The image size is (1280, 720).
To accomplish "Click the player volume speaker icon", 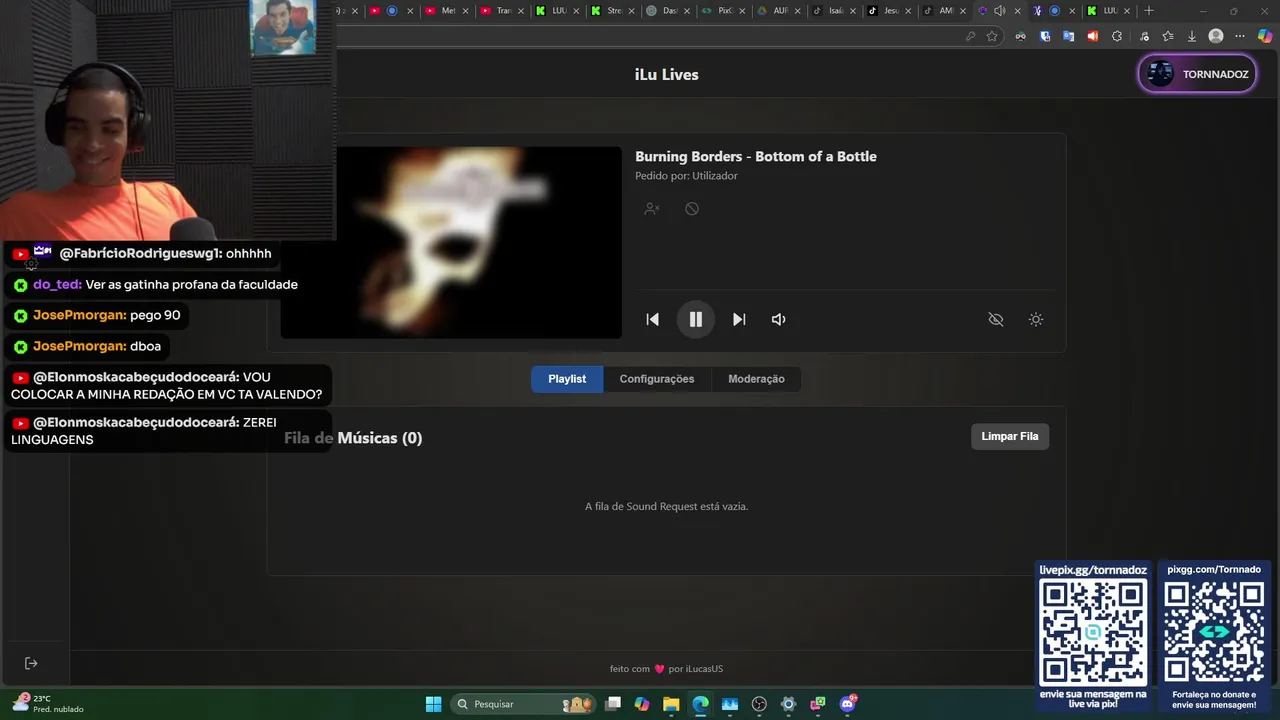I will pyautogui.click(x=778, y=319).
